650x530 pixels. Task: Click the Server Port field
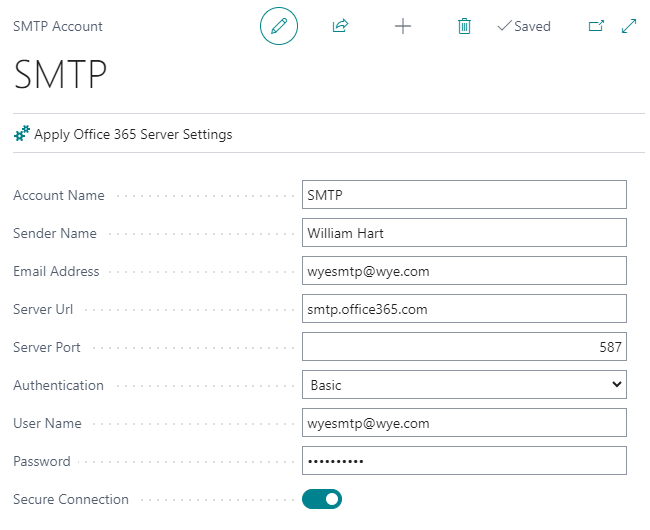[x=464, y=347]
